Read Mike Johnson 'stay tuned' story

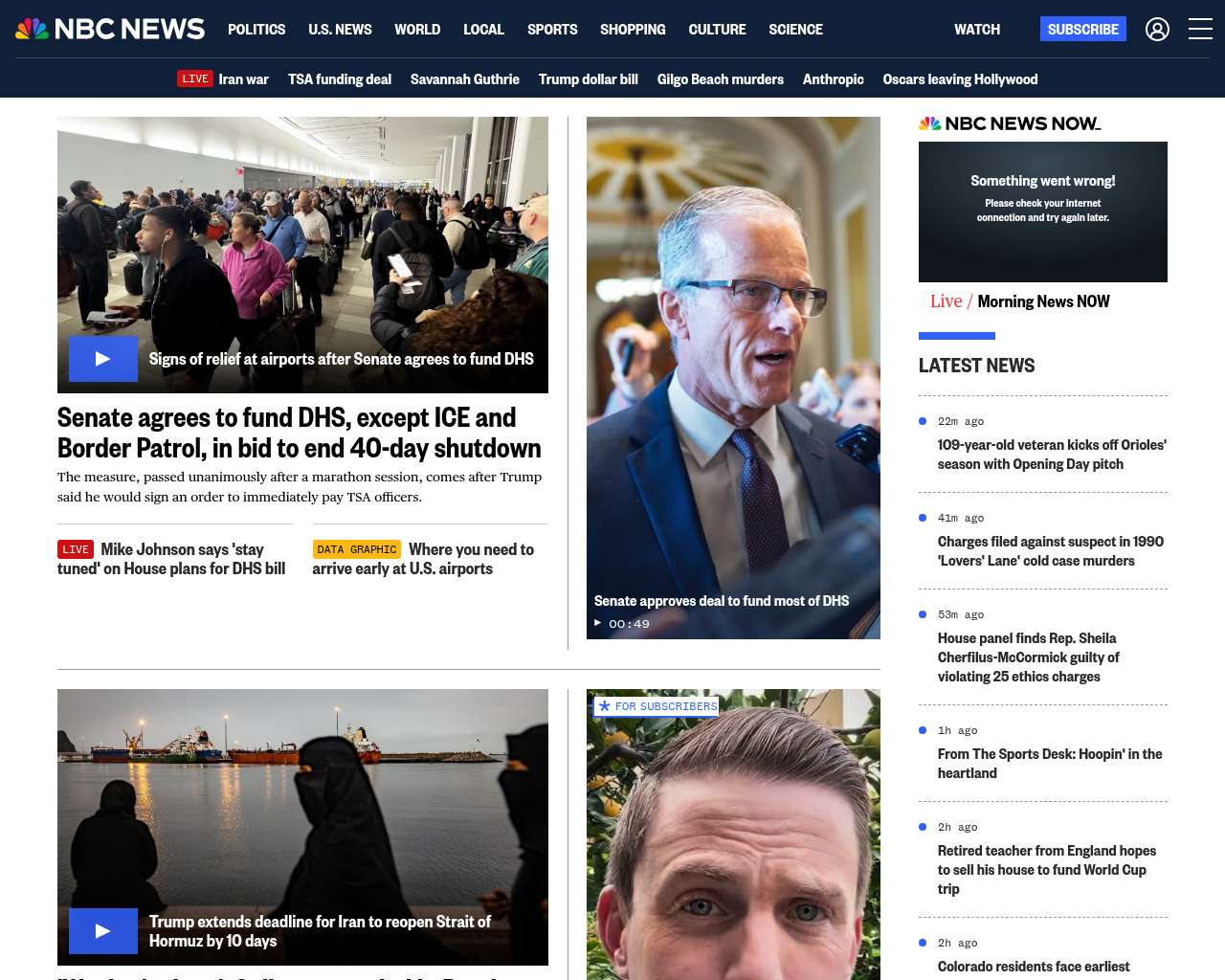171,559
